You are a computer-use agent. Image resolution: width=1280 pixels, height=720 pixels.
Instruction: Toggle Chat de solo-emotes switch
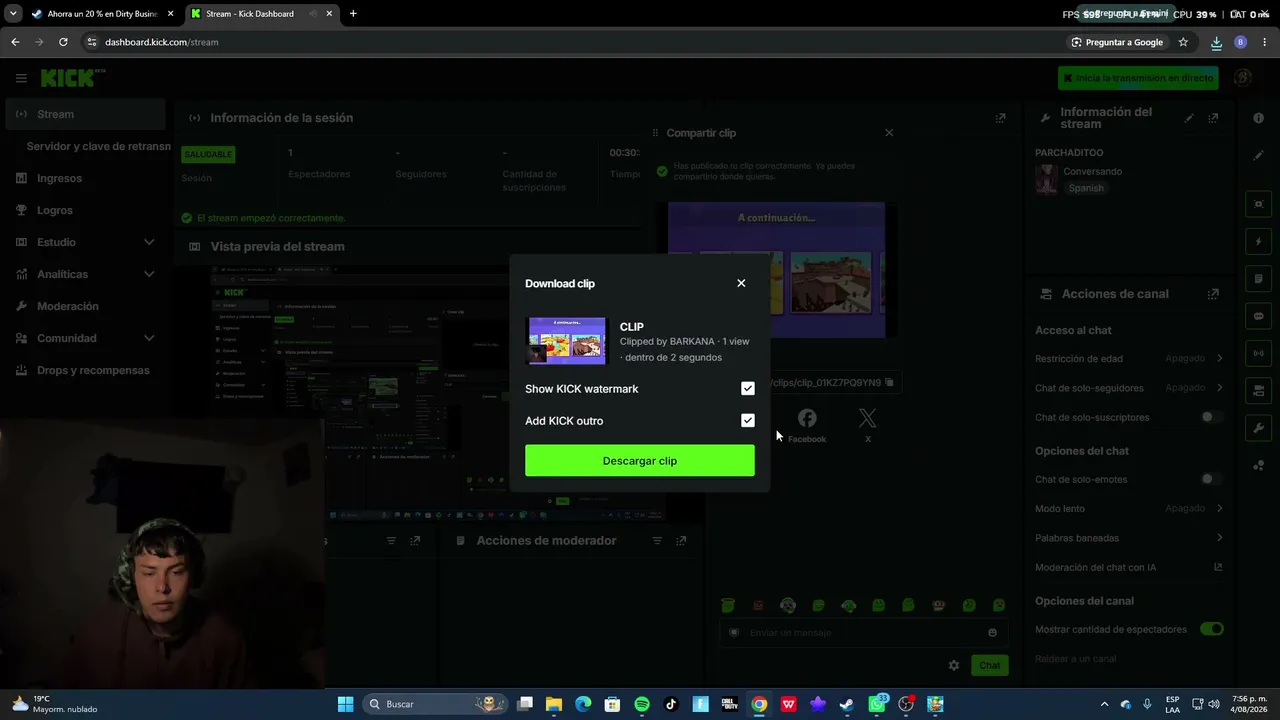(x=1211, y=479)
